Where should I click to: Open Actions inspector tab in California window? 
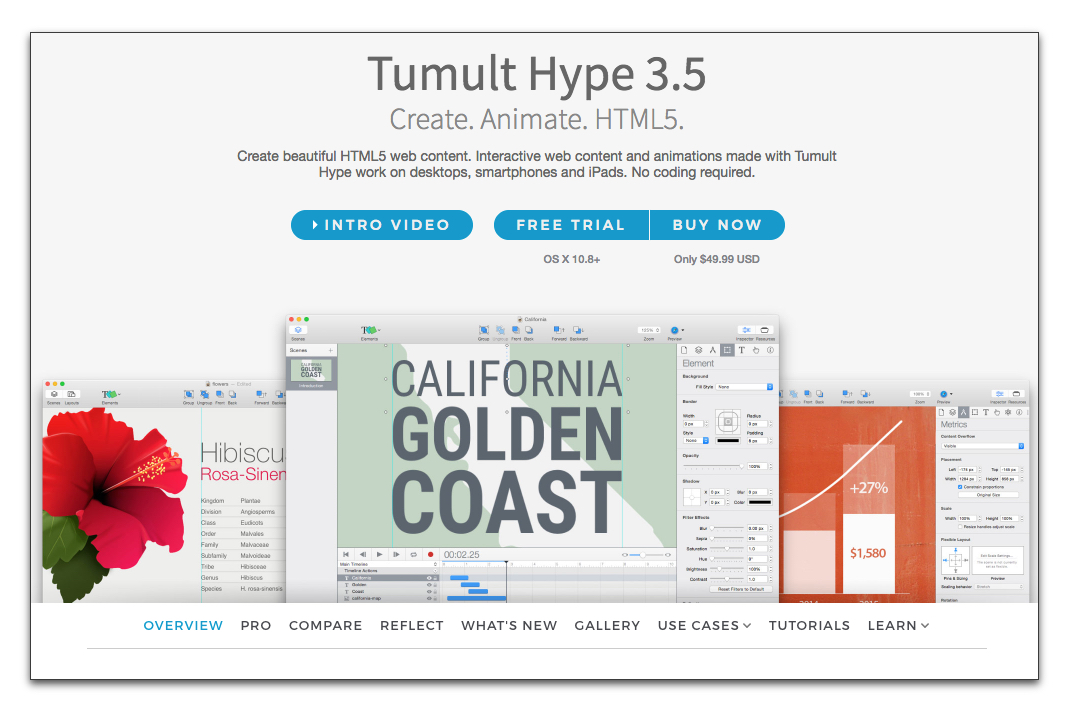755,350
